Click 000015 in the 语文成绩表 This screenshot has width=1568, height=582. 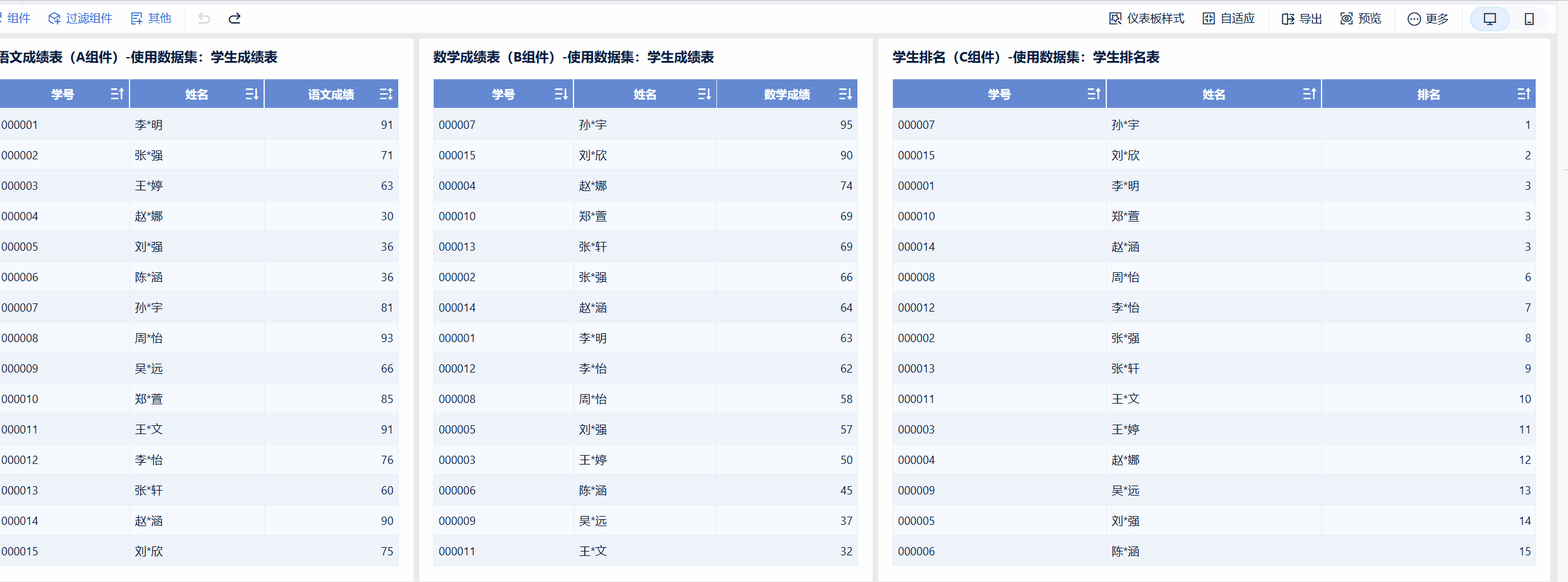click(x=20, y=552)
